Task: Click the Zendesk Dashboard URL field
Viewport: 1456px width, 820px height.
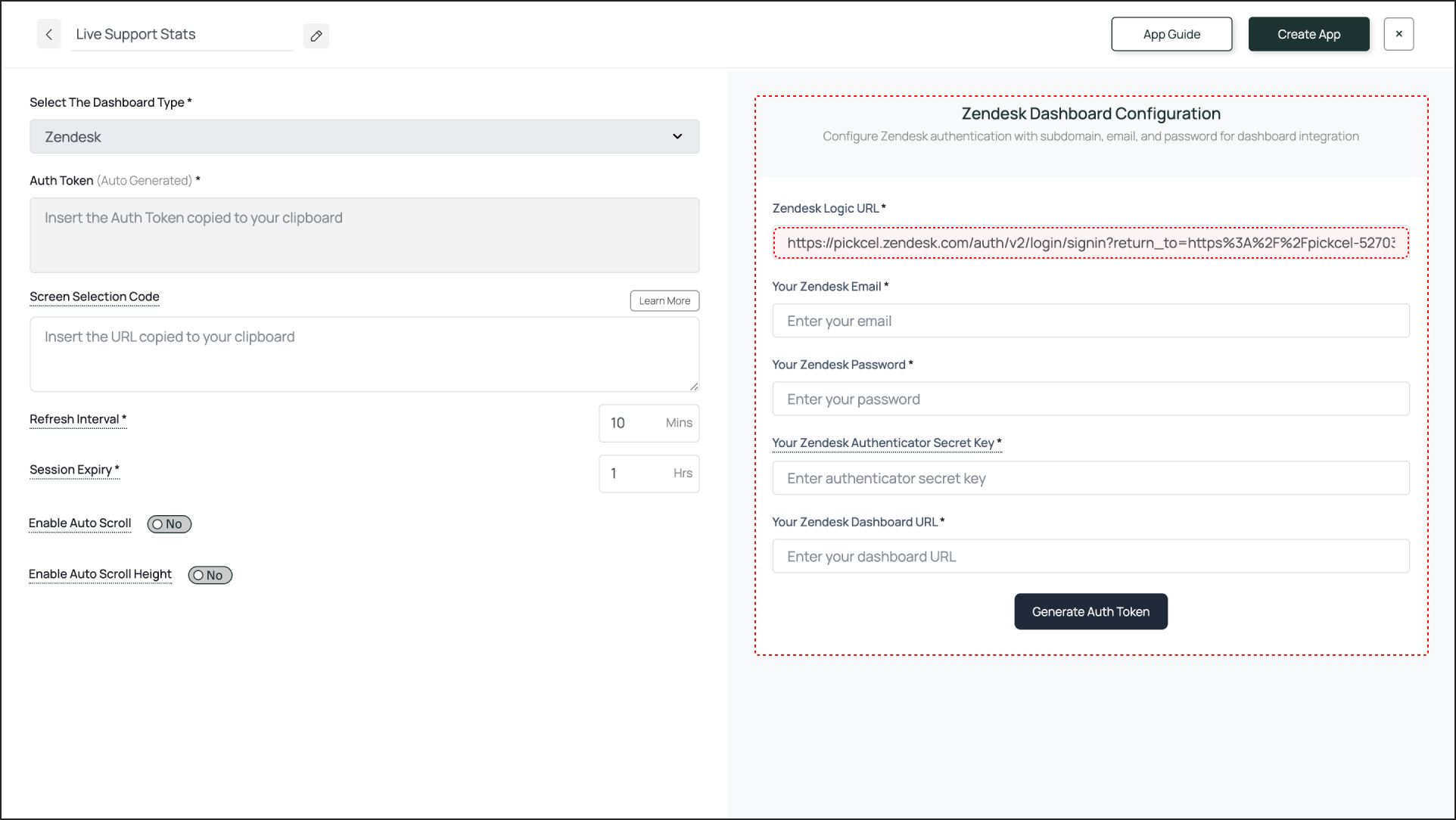Action: click(1090, 557)
